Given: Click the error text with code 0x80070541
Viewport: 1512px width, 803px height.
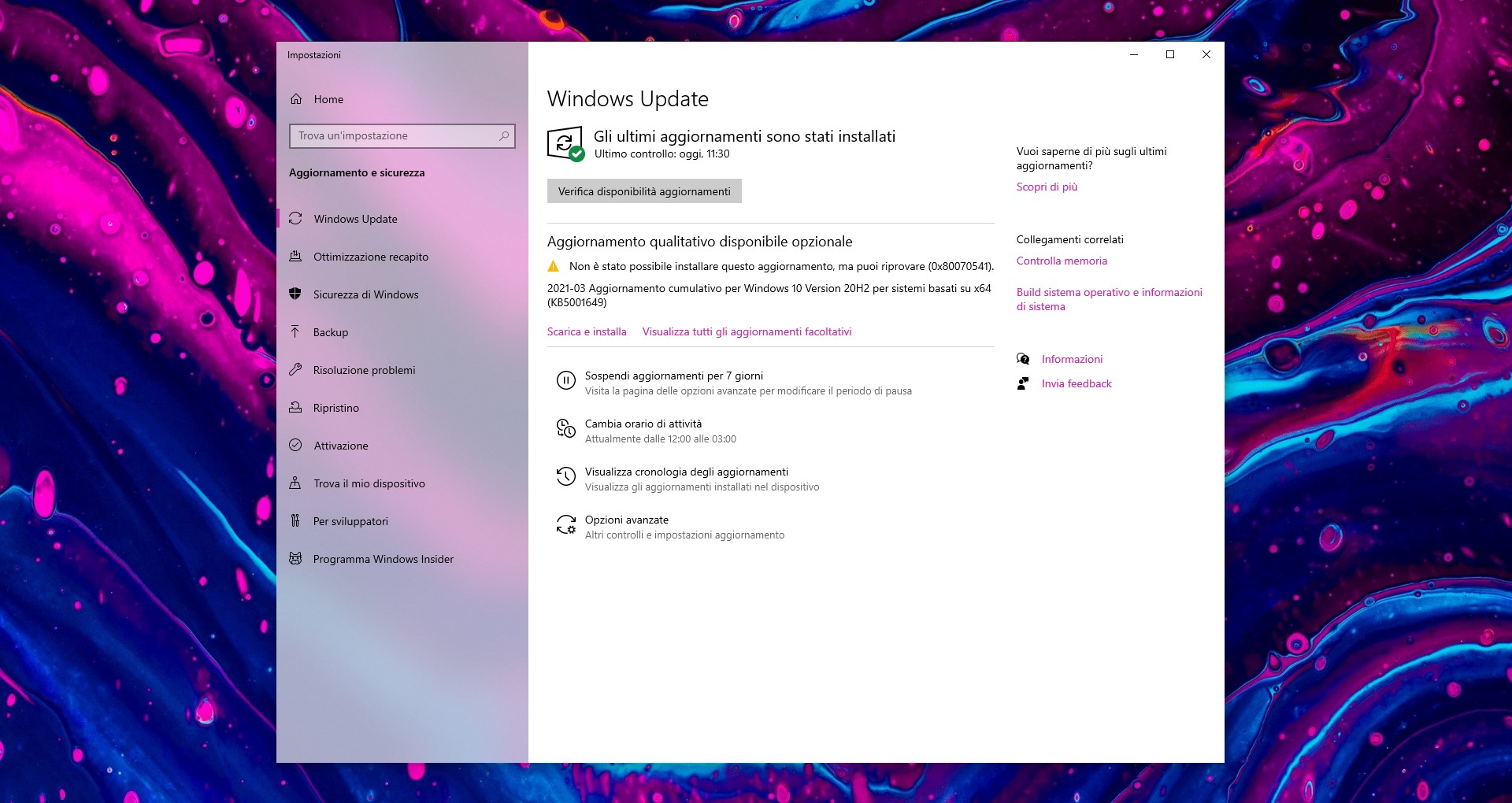Looking at the screenshot, I should [781, 266].
